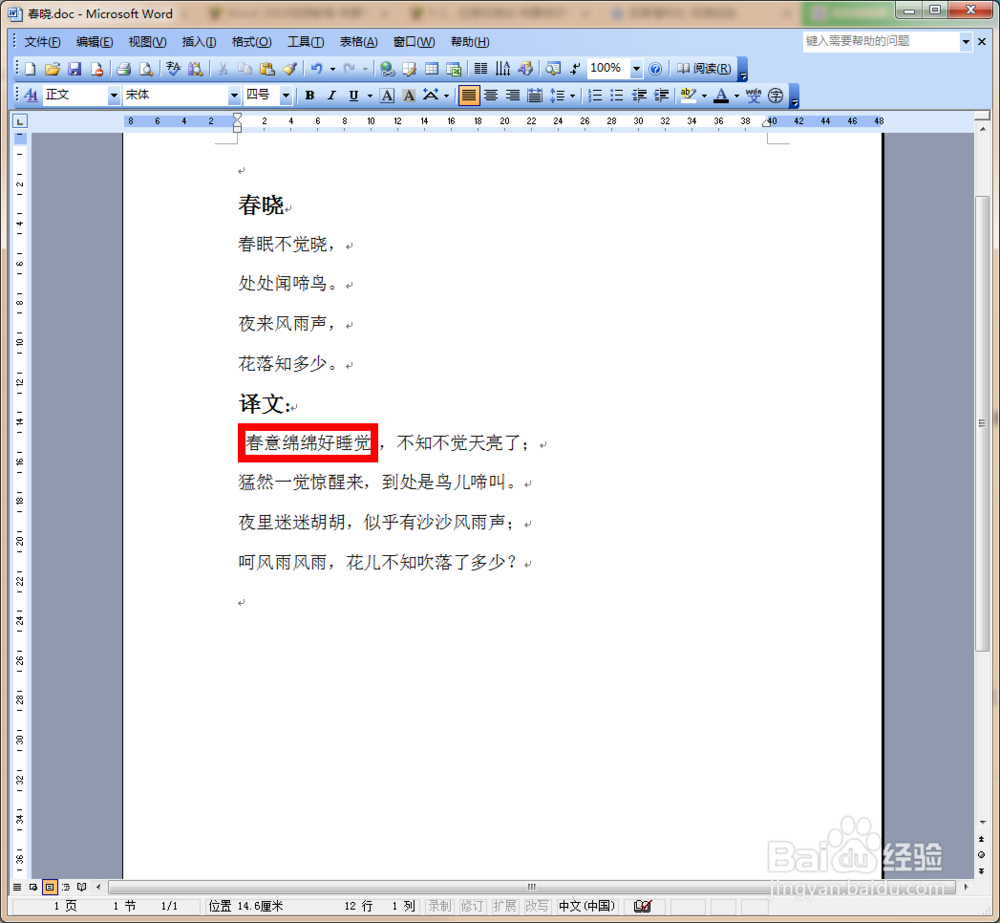Open Print Preview
The image size is (1000, 923).
point(146,68)
